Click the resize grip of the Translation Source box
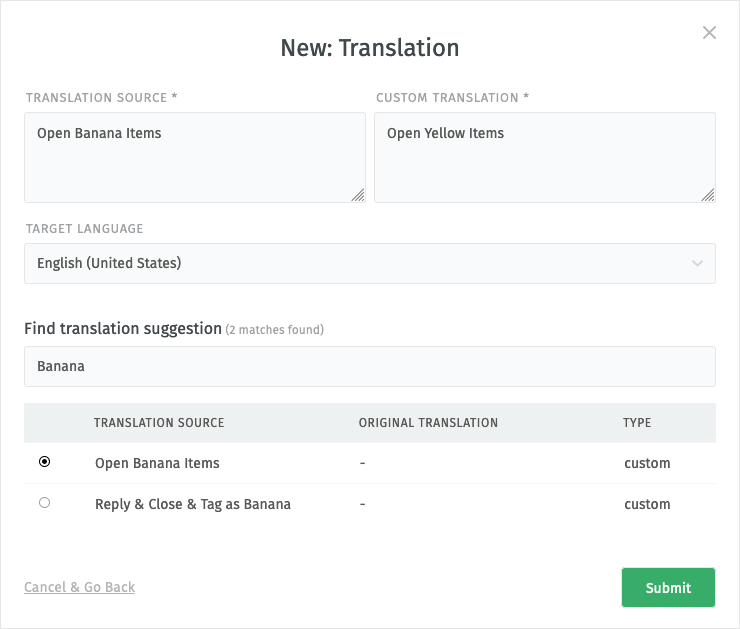Screen dimensions: 740x629 click(358, 195)
